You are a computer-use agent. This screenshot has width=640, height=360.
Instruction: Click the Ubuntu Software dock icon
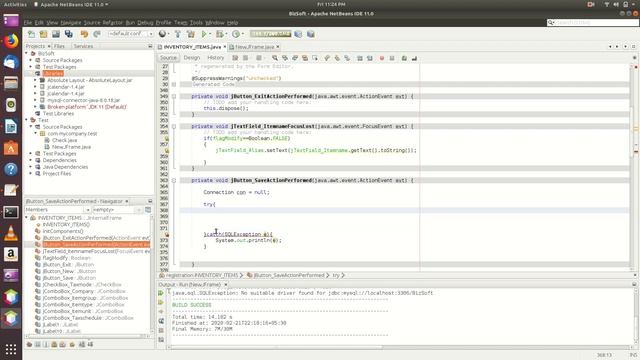(x=11, y=148)
